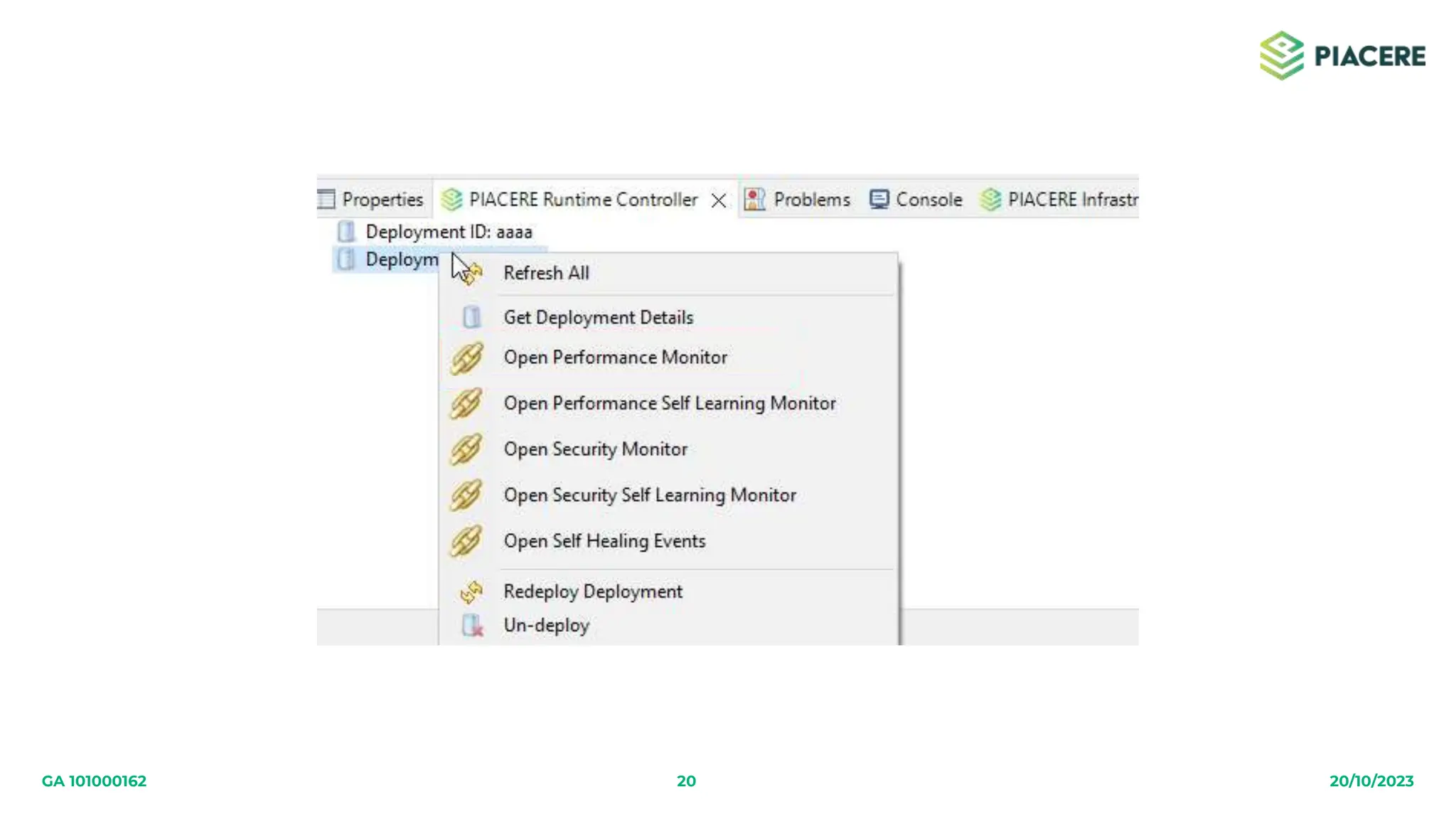Select the highlighted second Deployment tree entry
Image resolution: width=1456 pixels, height=819 pixels.
click(x=401, y=259)
